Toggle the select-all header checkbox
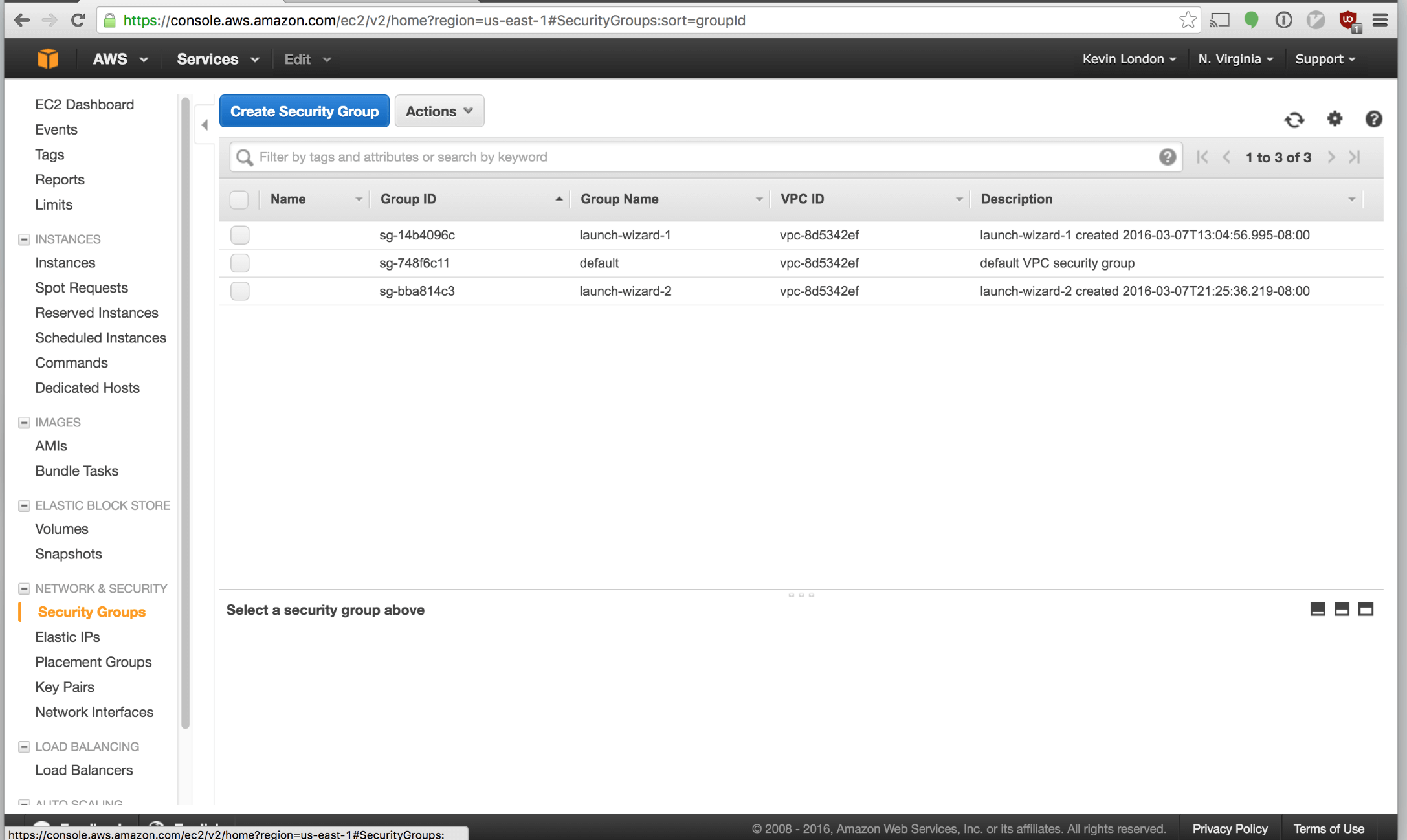Screen dimensions: 1407x840 pyautogui.click(x=239, y=199)
